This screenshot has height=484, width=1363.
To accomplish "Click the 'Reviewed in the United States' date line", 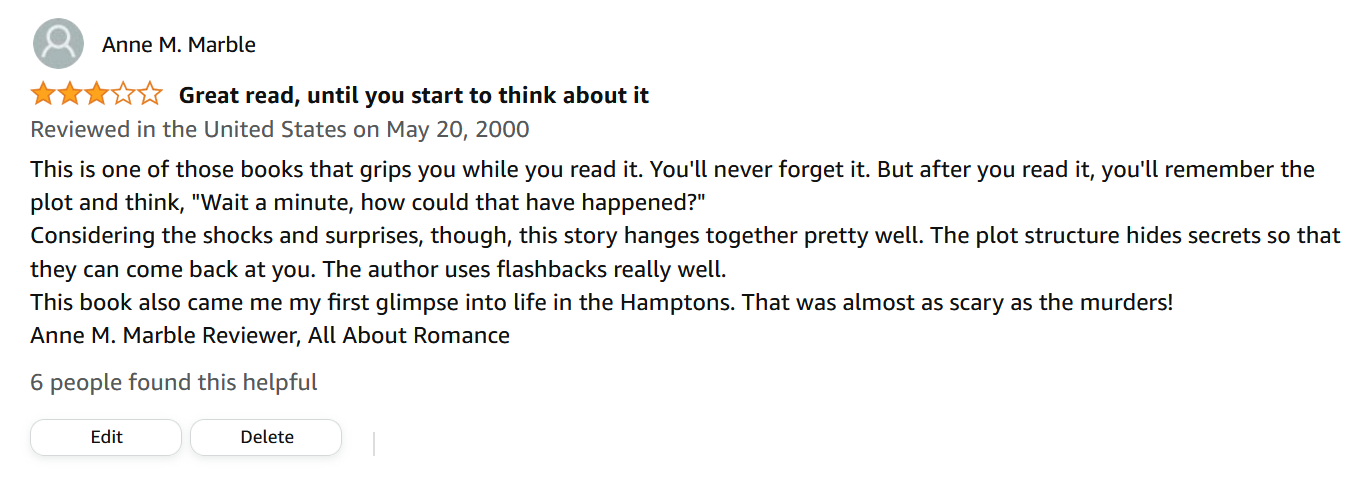I will pos(280,129).
